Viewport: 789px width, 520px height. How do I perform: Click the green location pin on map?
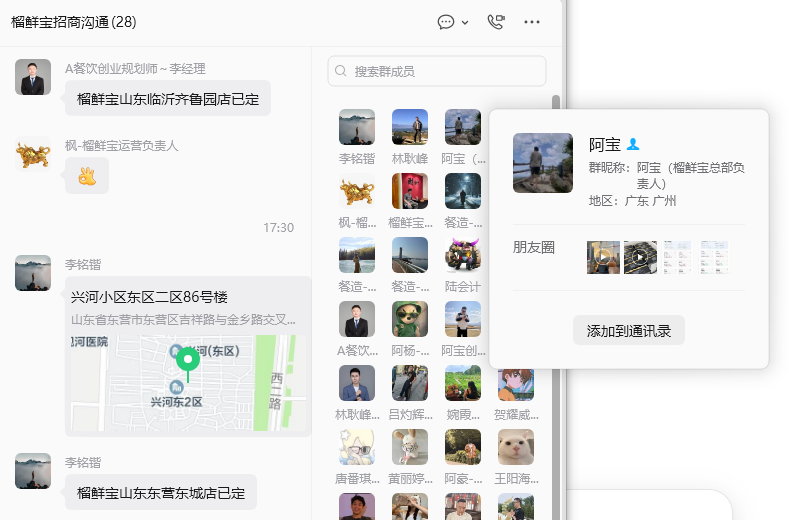[x=188, y=362]
